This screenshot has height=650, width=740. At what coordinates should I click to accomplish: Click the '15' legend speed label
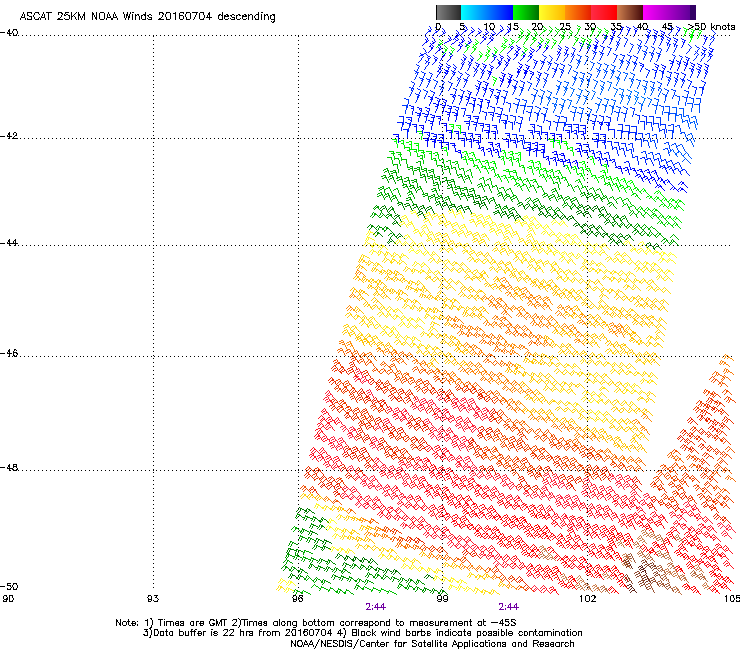[513, 27]
